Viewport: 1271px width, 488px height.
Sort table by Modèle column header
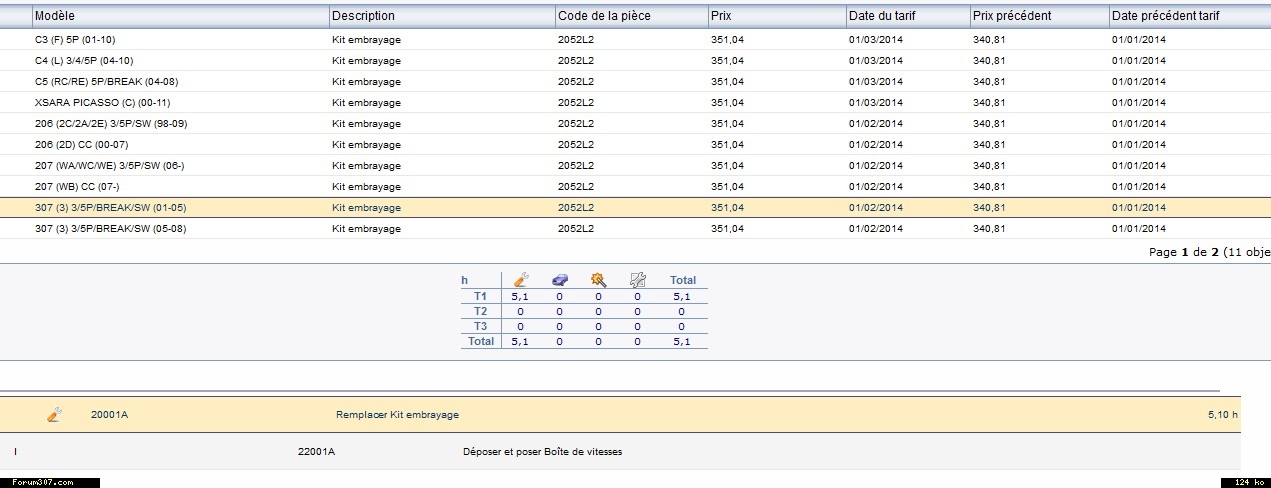(x=55, y=16)
